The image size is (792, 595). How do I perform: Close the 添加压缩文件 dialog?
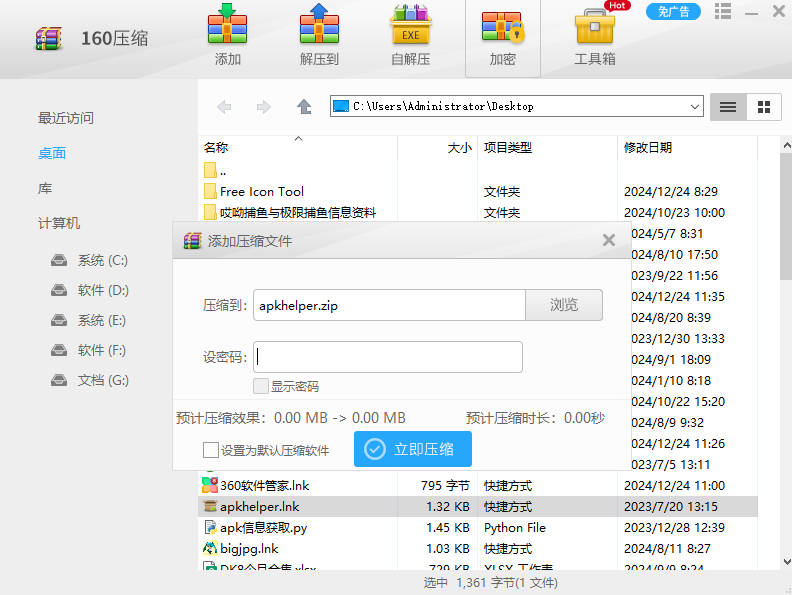[x=609, y=240]
